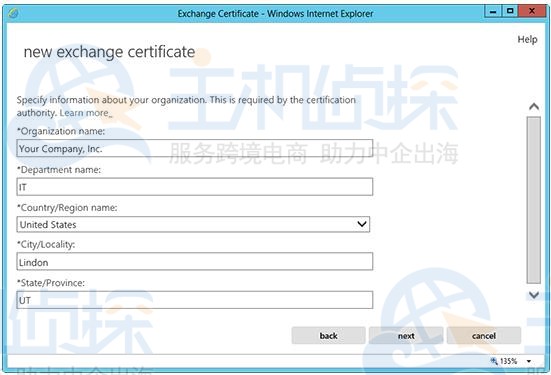Viewport: 551px width, 375px height.
Task: Click the City/Locality label
Action: coord(46,245)
